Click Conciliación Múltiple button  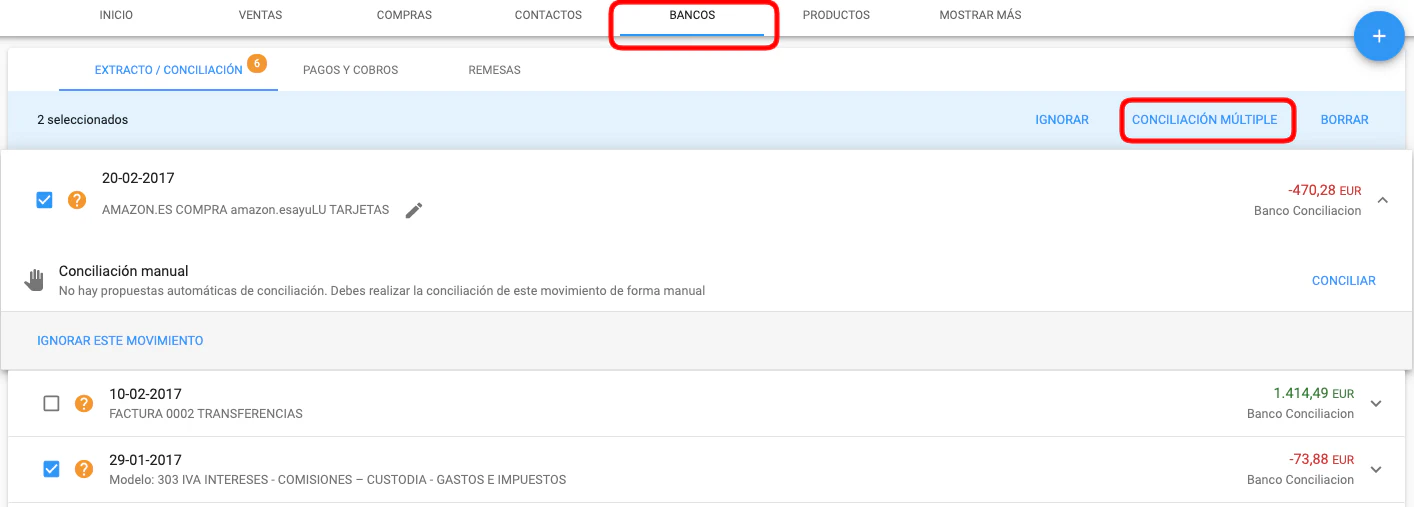pyautogui.click(x=1204, y=120)
